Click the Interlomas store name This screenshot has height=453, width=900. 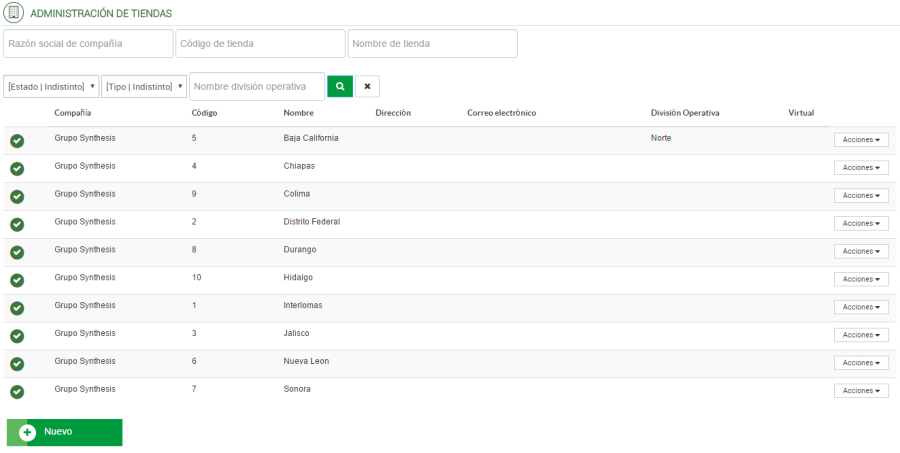(x=303, y=305)
